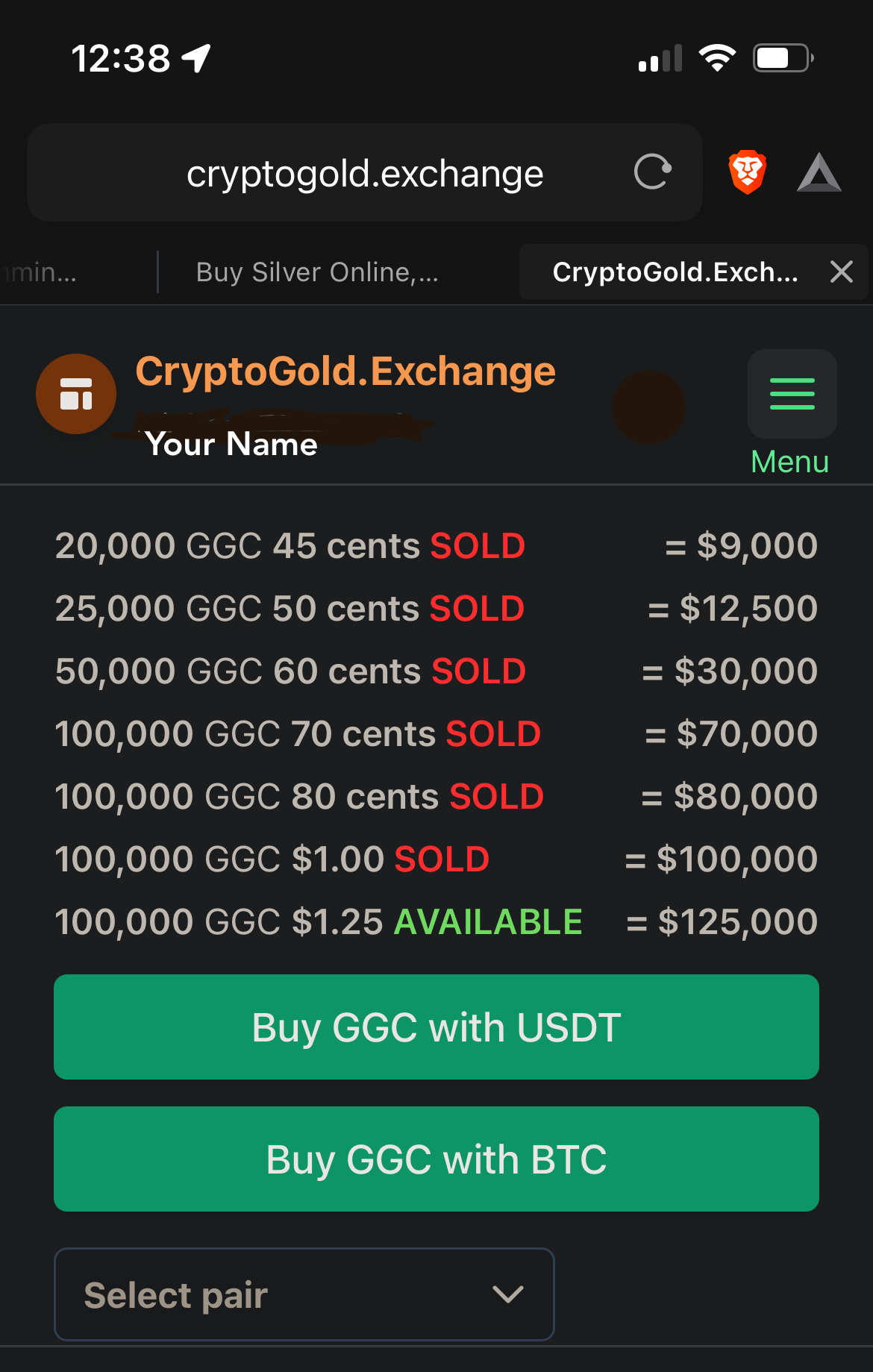Tap the dark round avatar circle

(648, 407)
